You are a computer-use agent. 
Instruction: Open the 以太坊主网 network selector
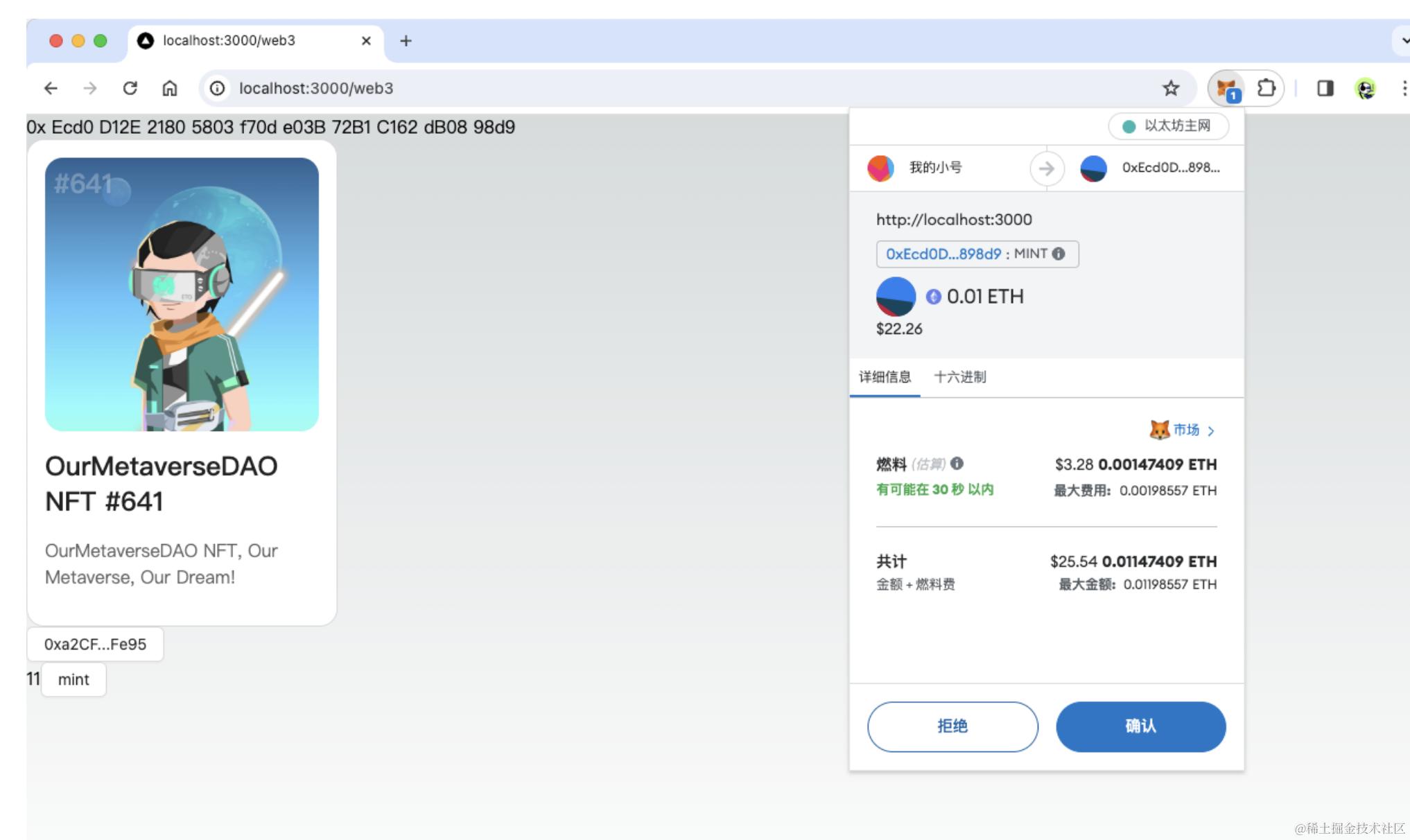click(x=1168, y=126)
